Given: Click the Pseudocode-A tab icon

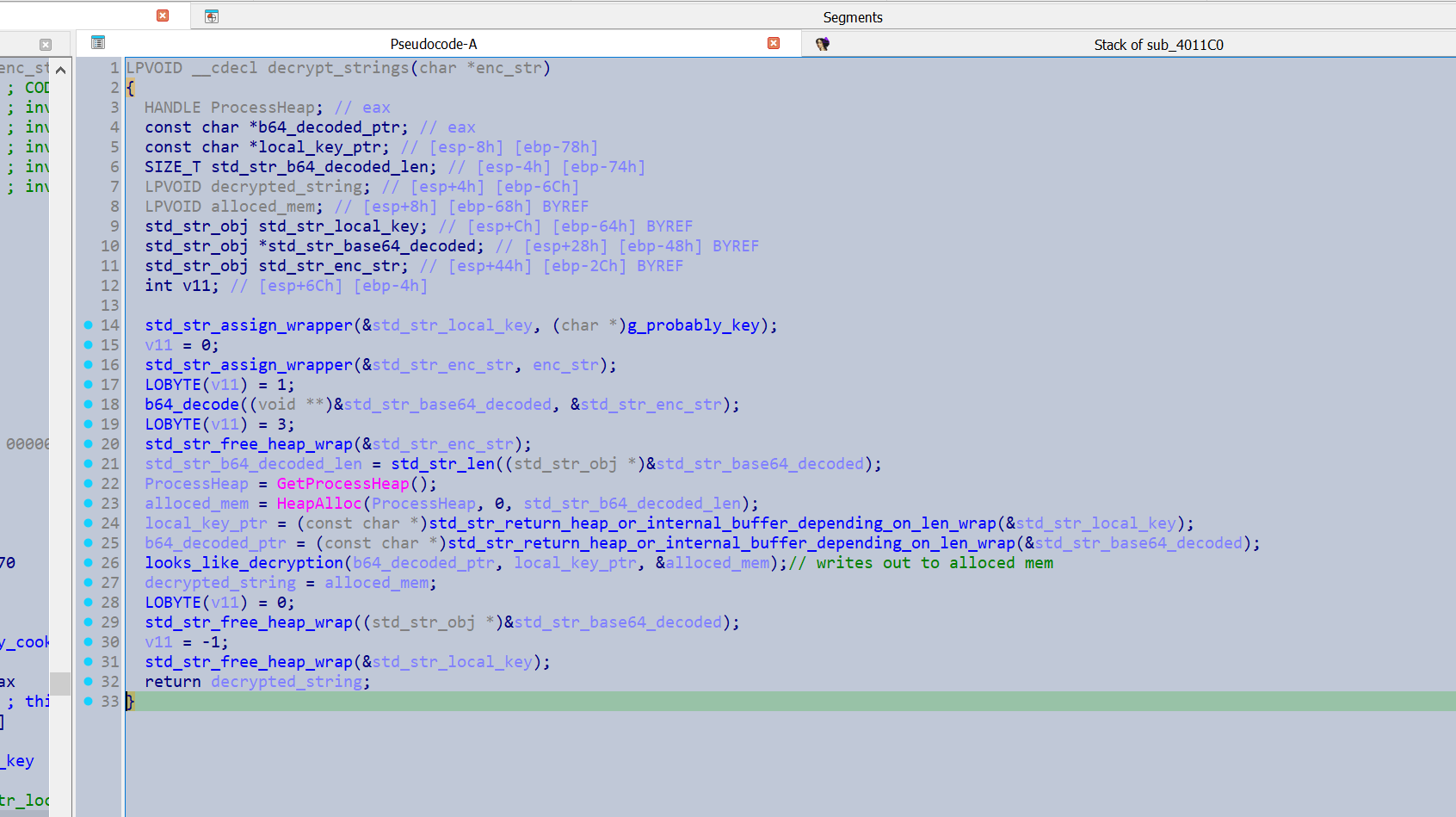Looking at the screenshot, I should 98,43.
